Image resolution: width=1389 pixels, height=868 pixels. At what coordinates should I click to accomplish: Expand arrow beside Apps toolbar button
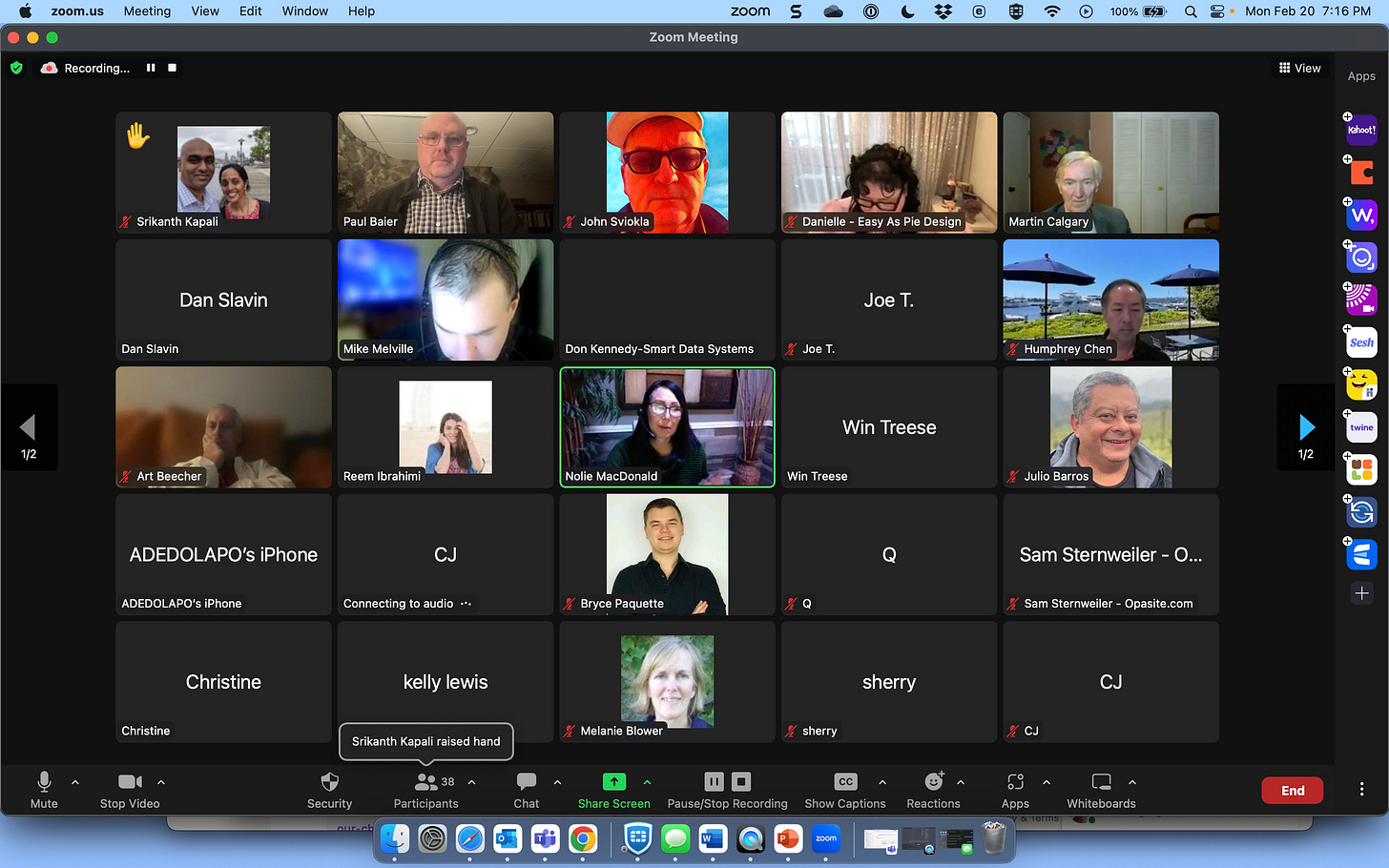(1047, 782)
